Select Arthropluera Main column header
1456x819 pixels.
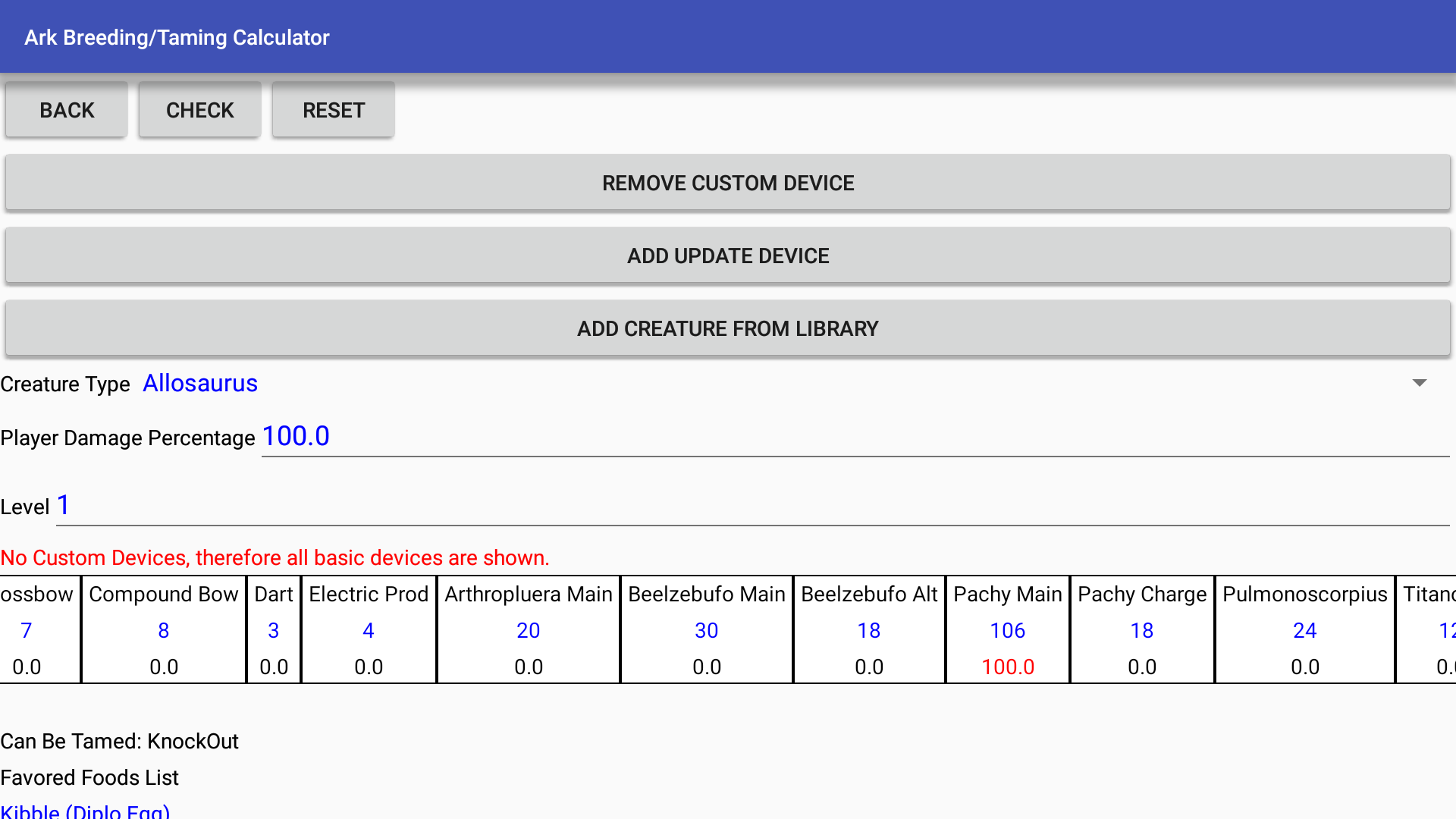[x=529, y=594]
